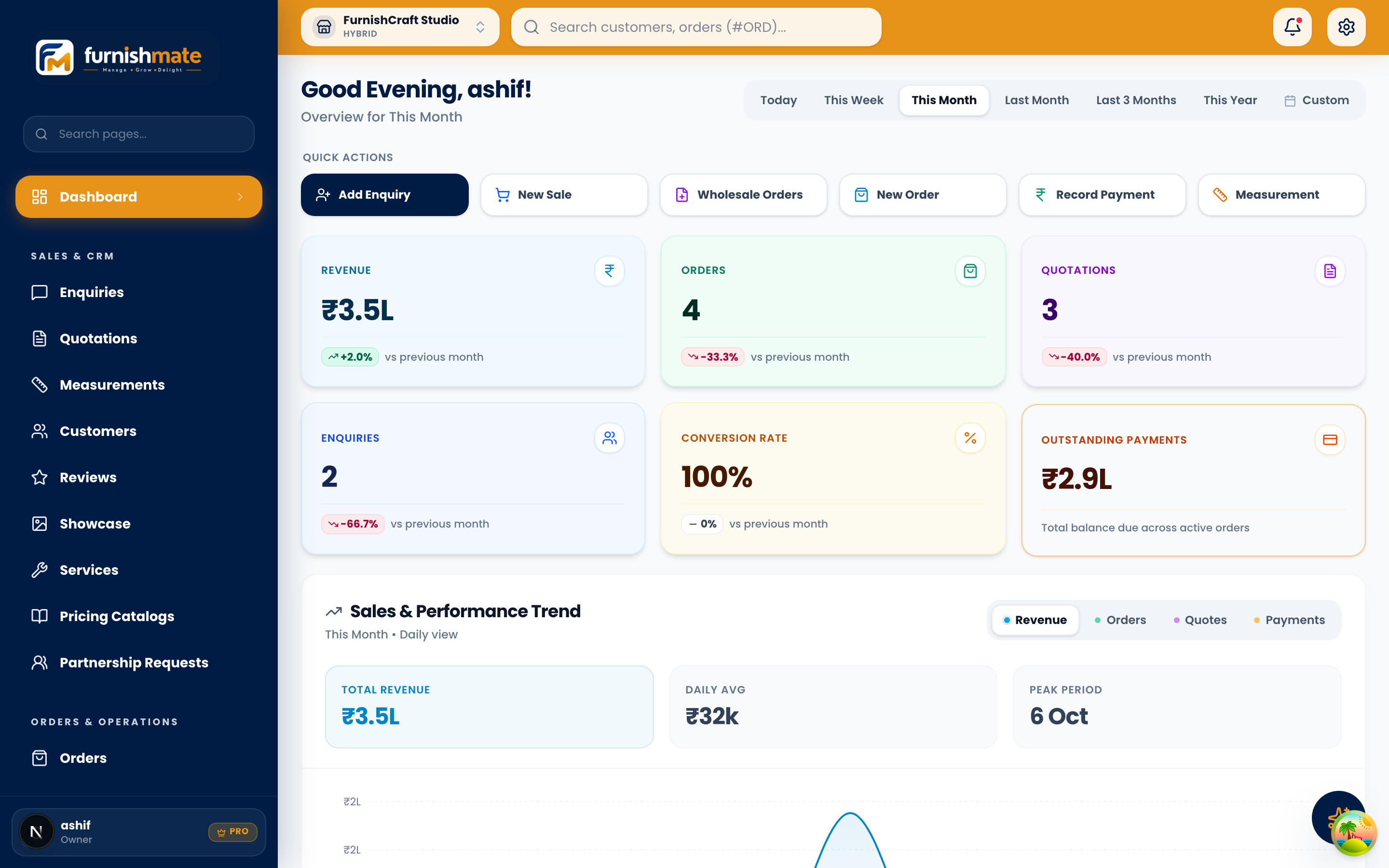Select the Last Month period tab
The image size is (1389, 868).
click(x=1036, y=100)
